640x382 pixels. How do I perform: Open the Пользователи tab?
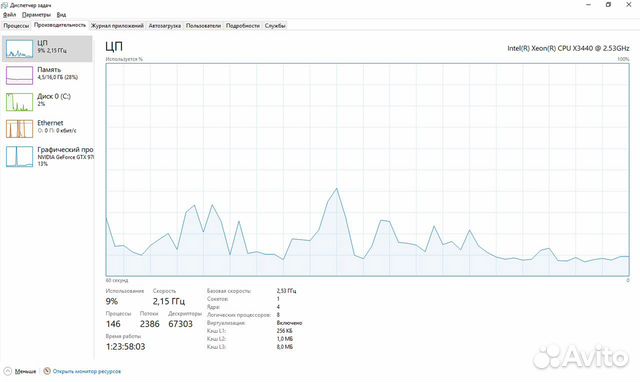click(x=203, y=26)
